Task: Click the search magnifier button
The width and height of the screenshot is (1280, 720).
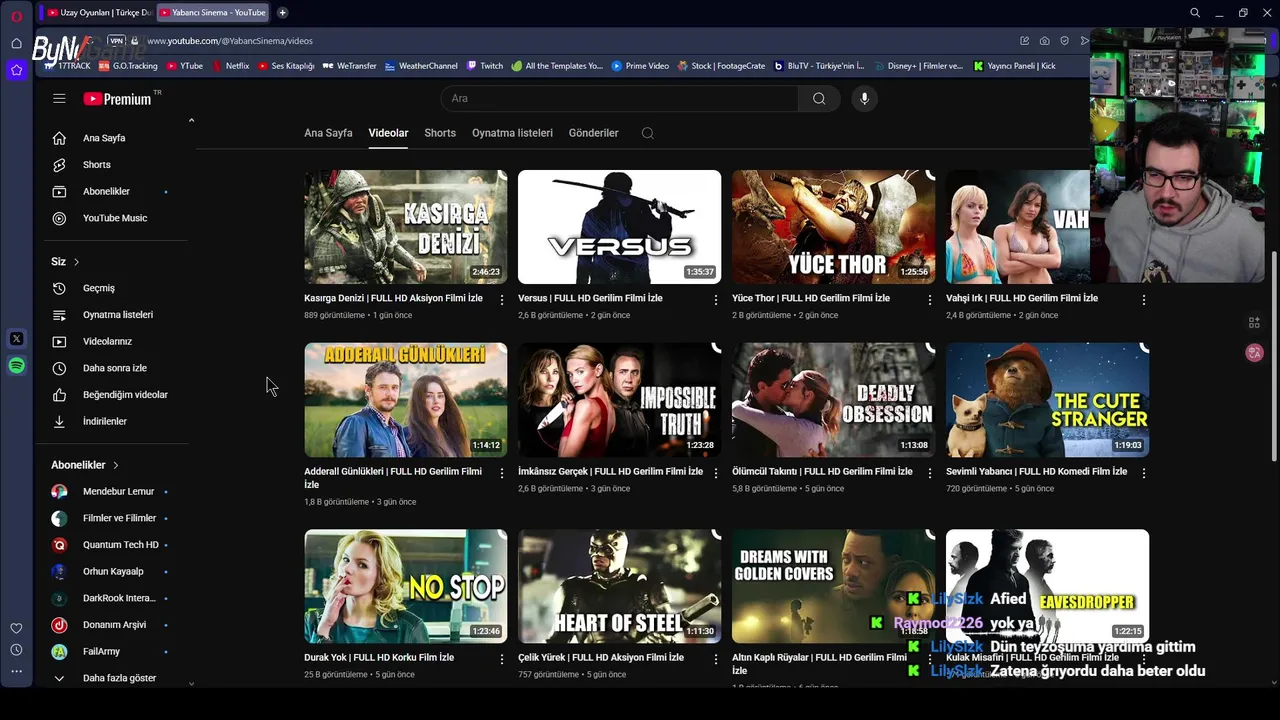Action: [x=819, y=98]
